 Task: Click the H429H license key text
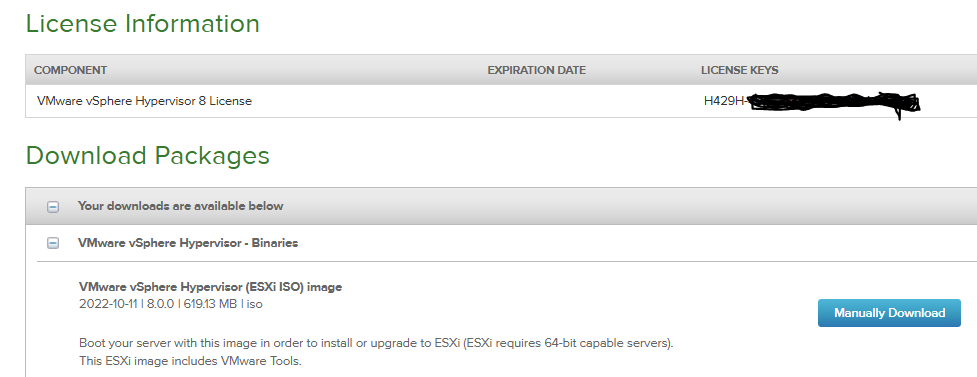click(725, 101)
